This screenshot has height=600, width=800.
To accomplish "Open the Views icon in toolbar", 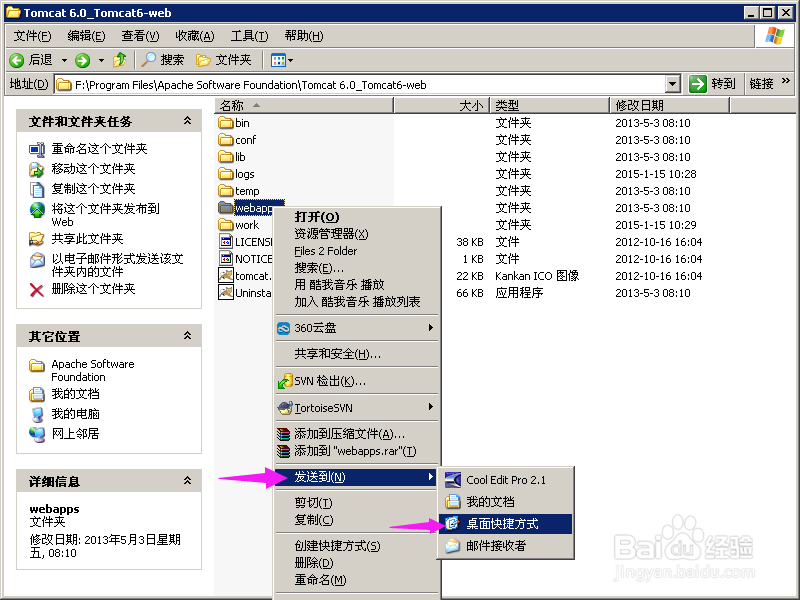I will 279,60.
